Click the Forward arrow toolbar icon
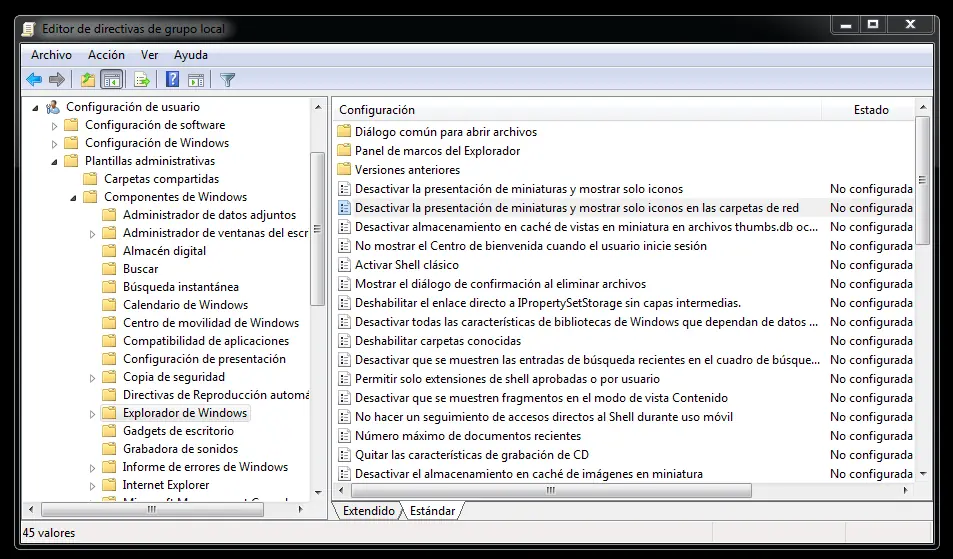 click(x=57, y=80)
